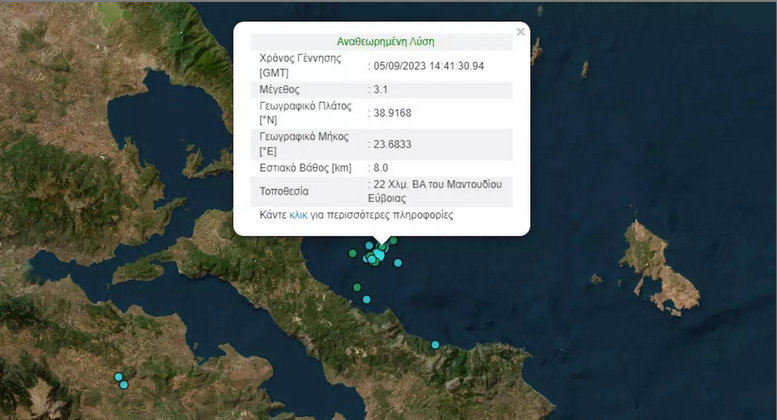
Task: Select the lower cyan marker of the bottom-left pair
Action: pyautogui.click(x=124, y=385)
